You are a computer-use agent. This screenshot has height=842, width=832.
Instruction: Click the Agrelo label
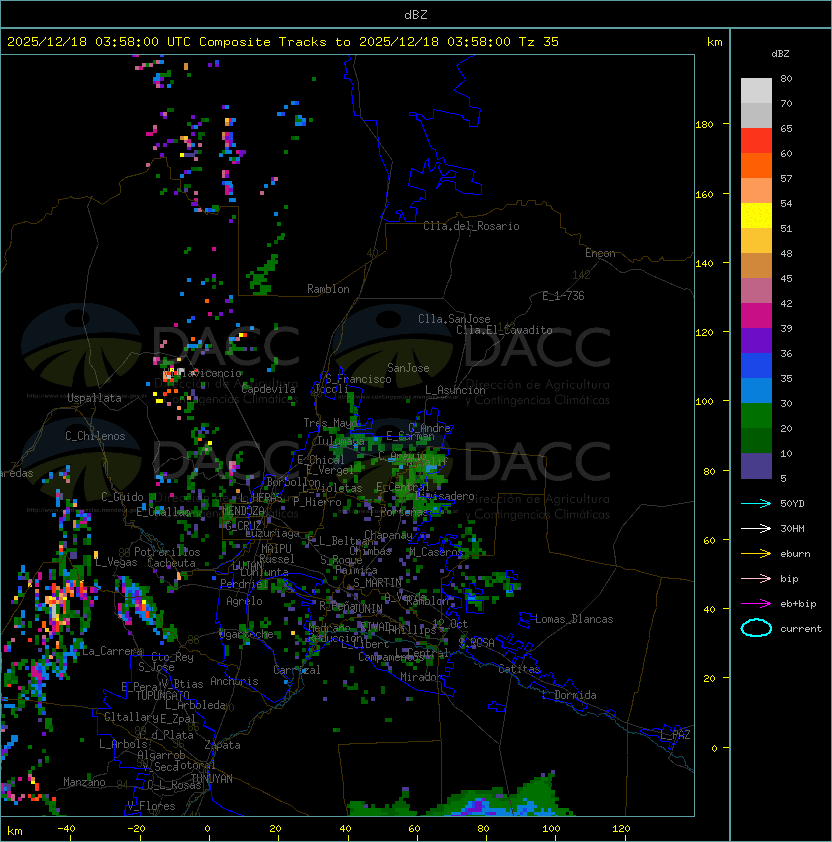[x=244, y=601]
